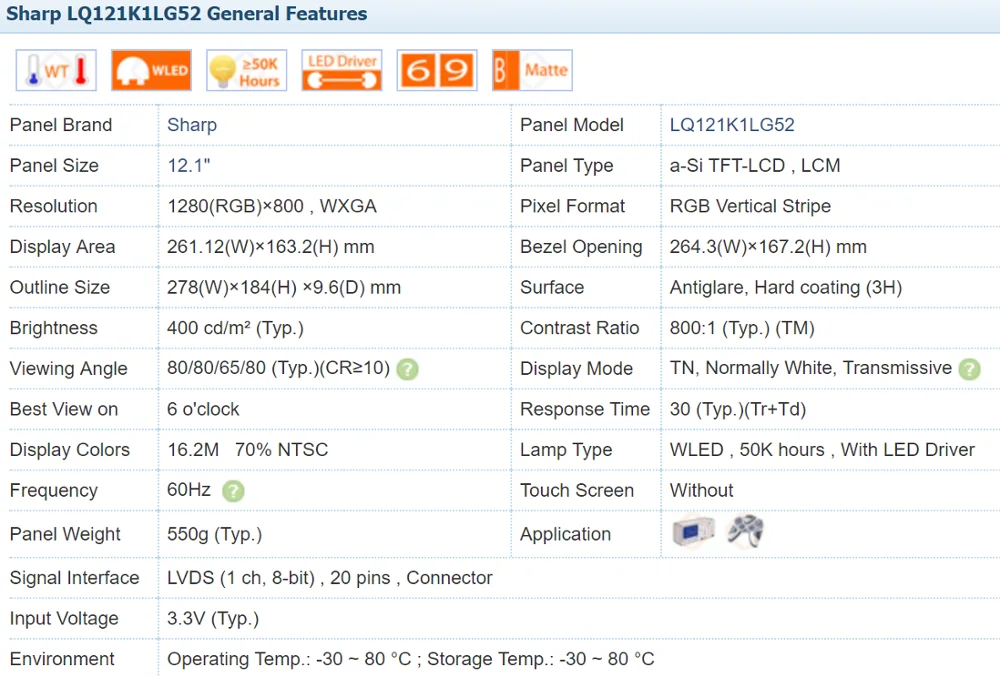Click the ≥50K Hours lamp life icon
This screenshot has height=677, width=1000.
247,70
